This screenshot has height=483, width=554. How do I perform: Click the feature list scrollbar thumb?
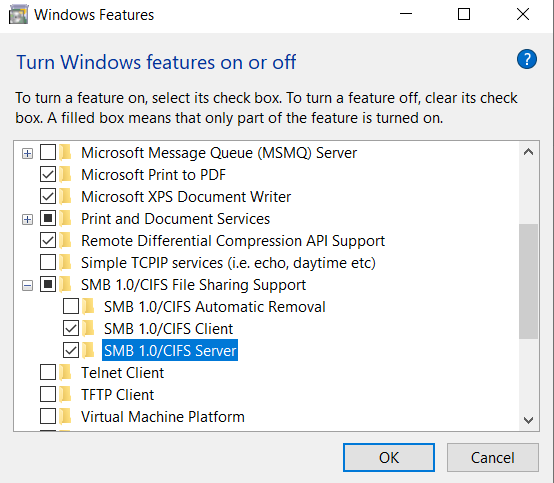[x=529, y=281]
